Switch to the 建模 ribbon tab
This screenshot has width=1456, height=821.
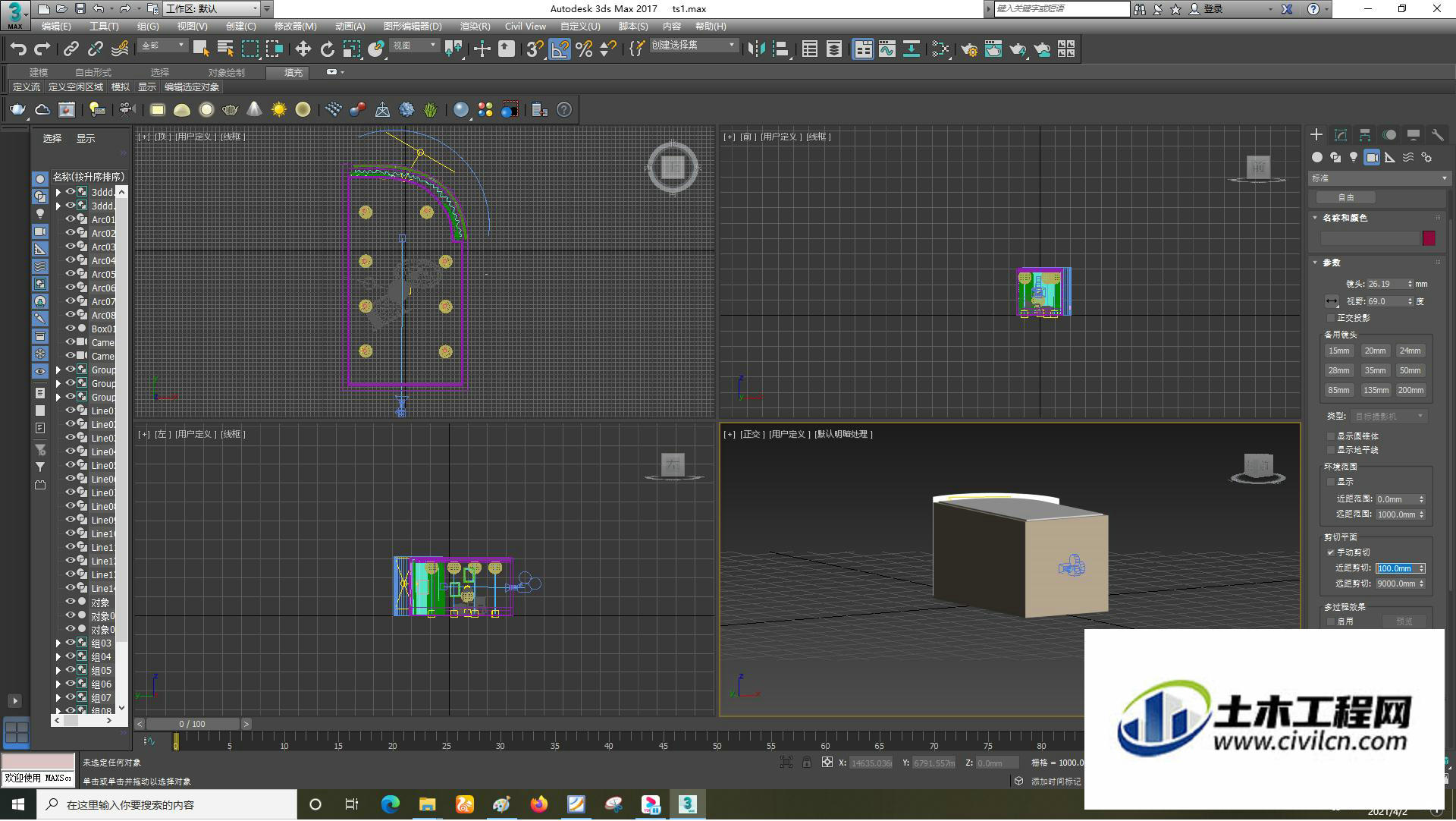[38, 73]
